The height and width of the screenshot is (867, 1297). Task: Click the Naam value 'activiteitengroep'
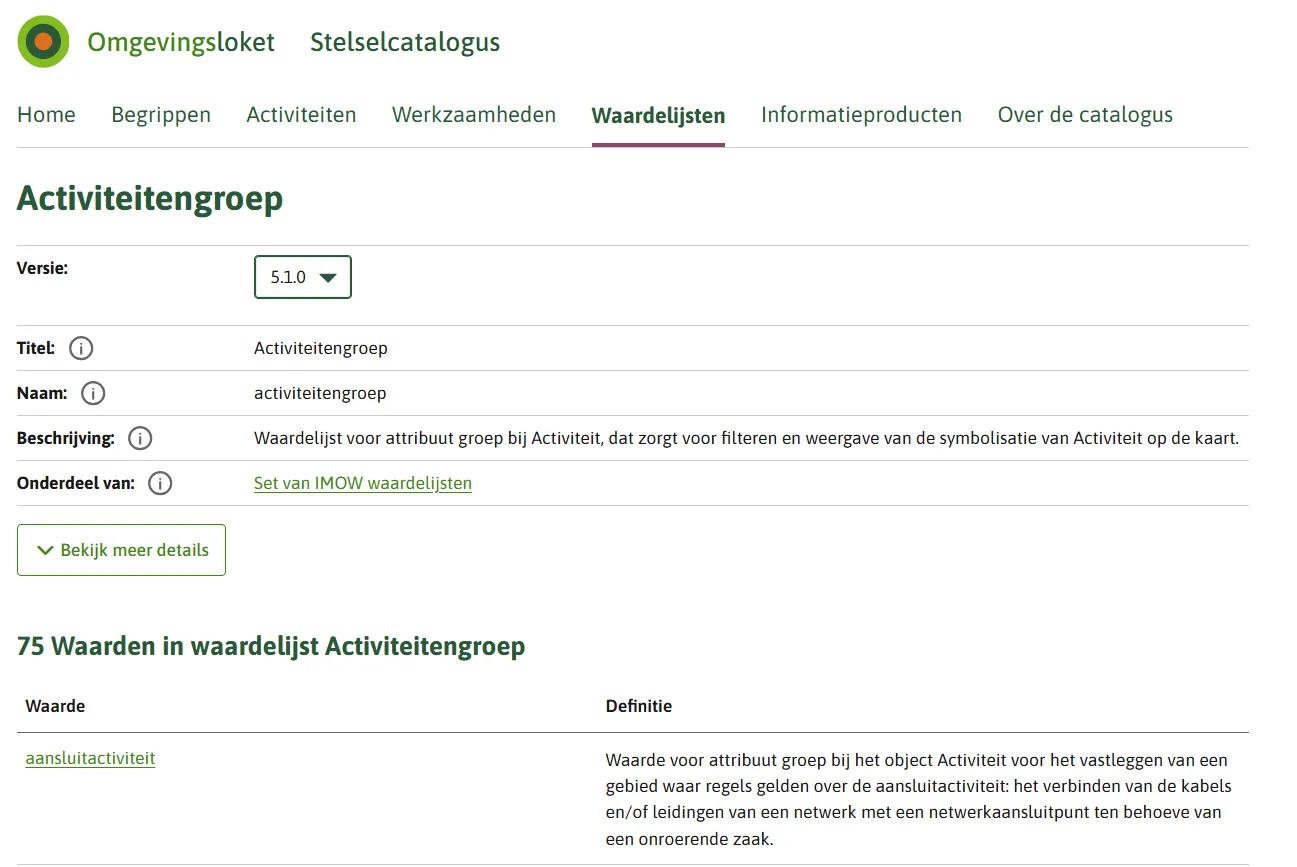(320, 393)
